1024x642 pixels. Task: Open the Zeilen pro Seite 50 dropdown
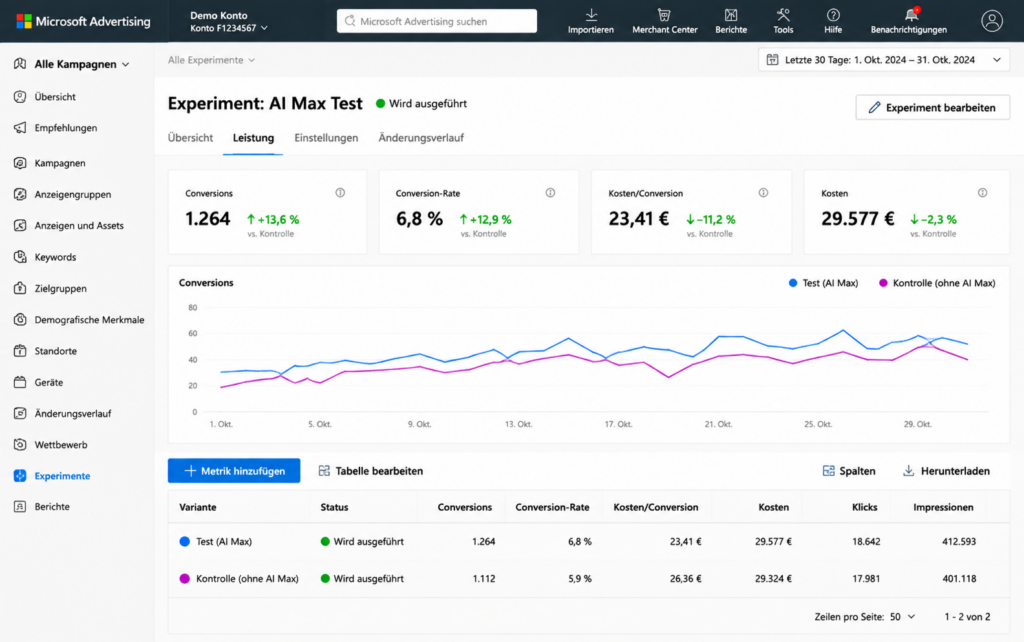(902, 617)
